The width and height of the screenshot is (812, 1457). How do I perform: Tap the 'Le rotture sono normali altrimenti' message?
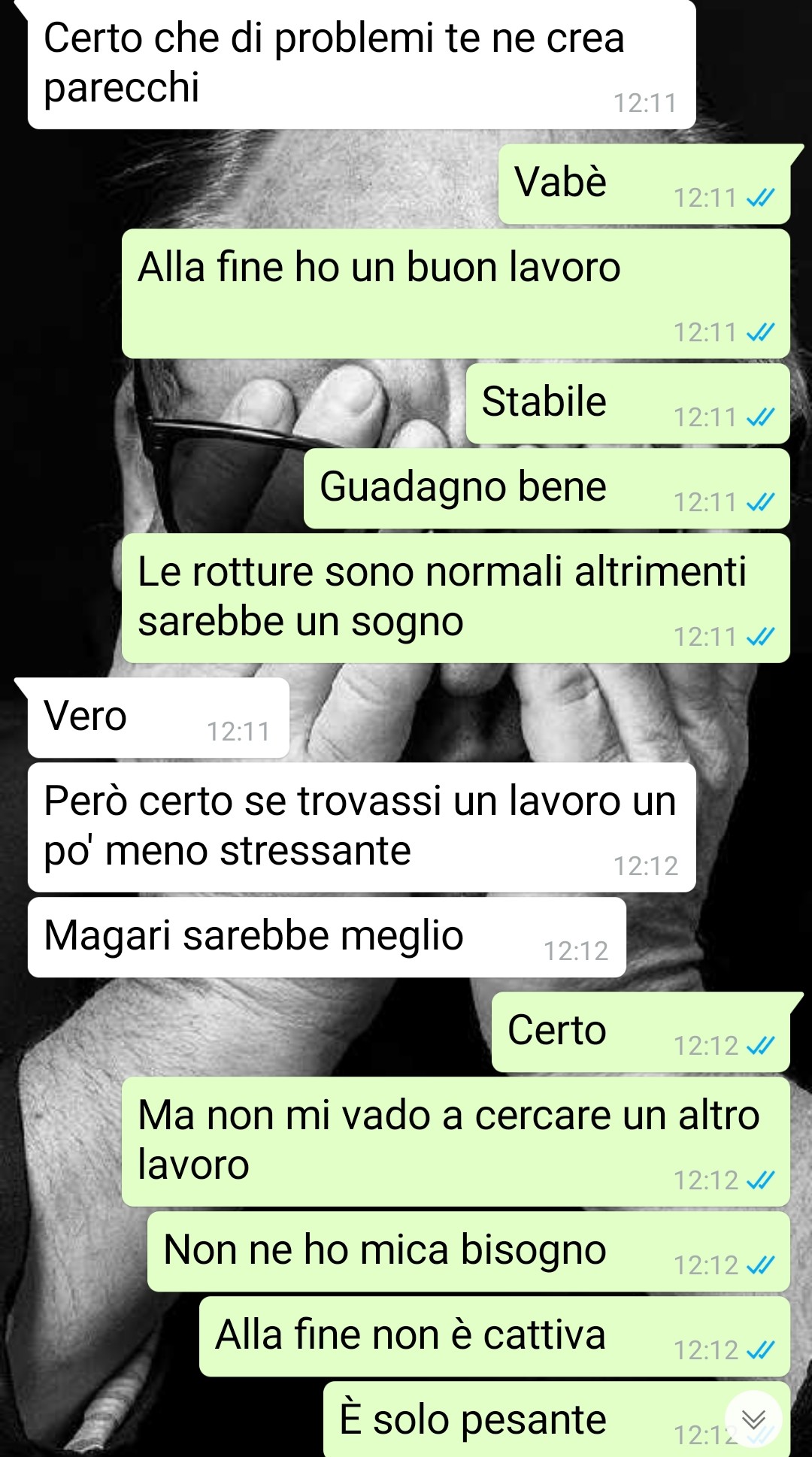pos(456,598)
